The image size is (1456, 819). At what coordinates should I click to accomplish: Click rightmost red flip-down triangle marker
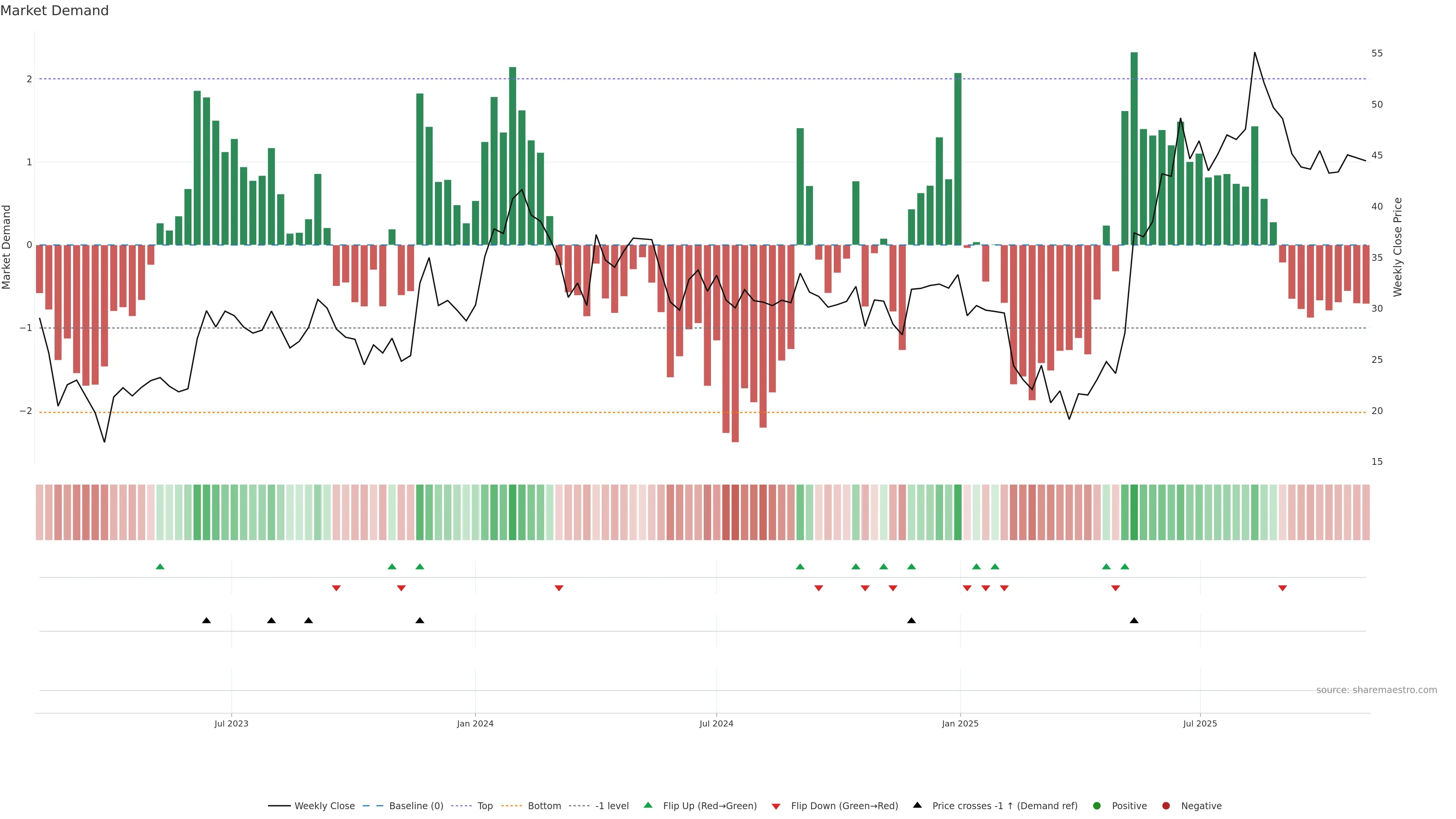(x=1282, y=588)
